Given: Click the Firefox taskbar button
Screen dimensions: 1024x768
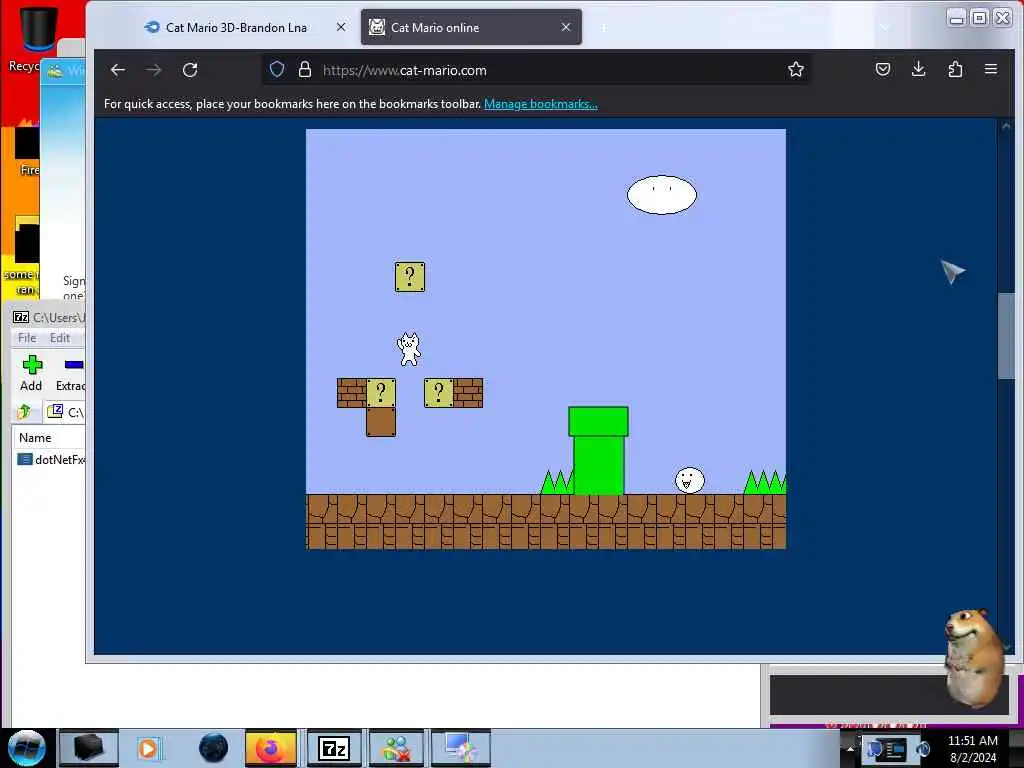Looking at the screenshot, I should tap(271, 748).
